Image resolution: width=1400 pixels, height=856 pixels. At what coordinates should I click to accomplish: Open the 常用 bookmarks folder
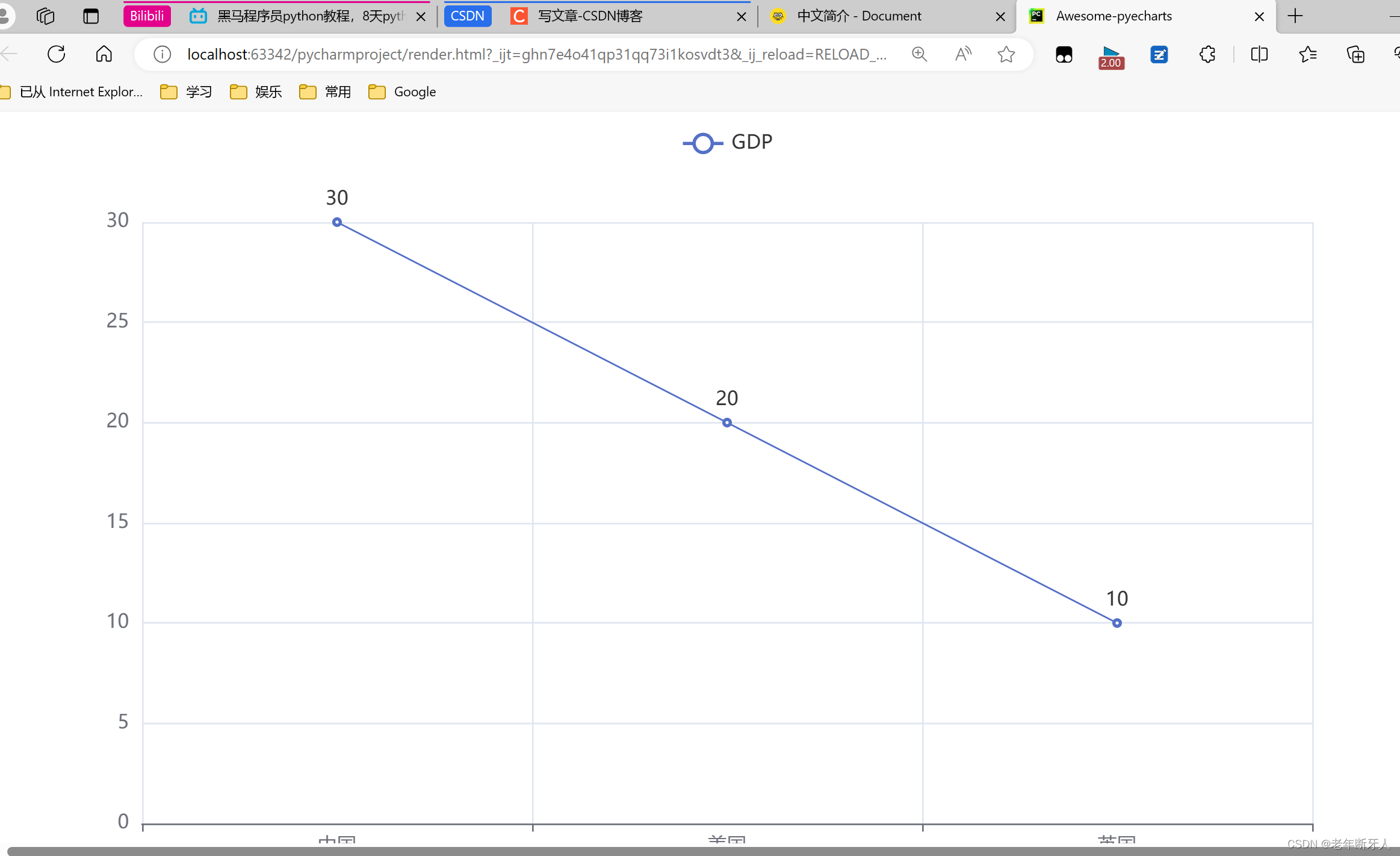(x=325, y=91)
